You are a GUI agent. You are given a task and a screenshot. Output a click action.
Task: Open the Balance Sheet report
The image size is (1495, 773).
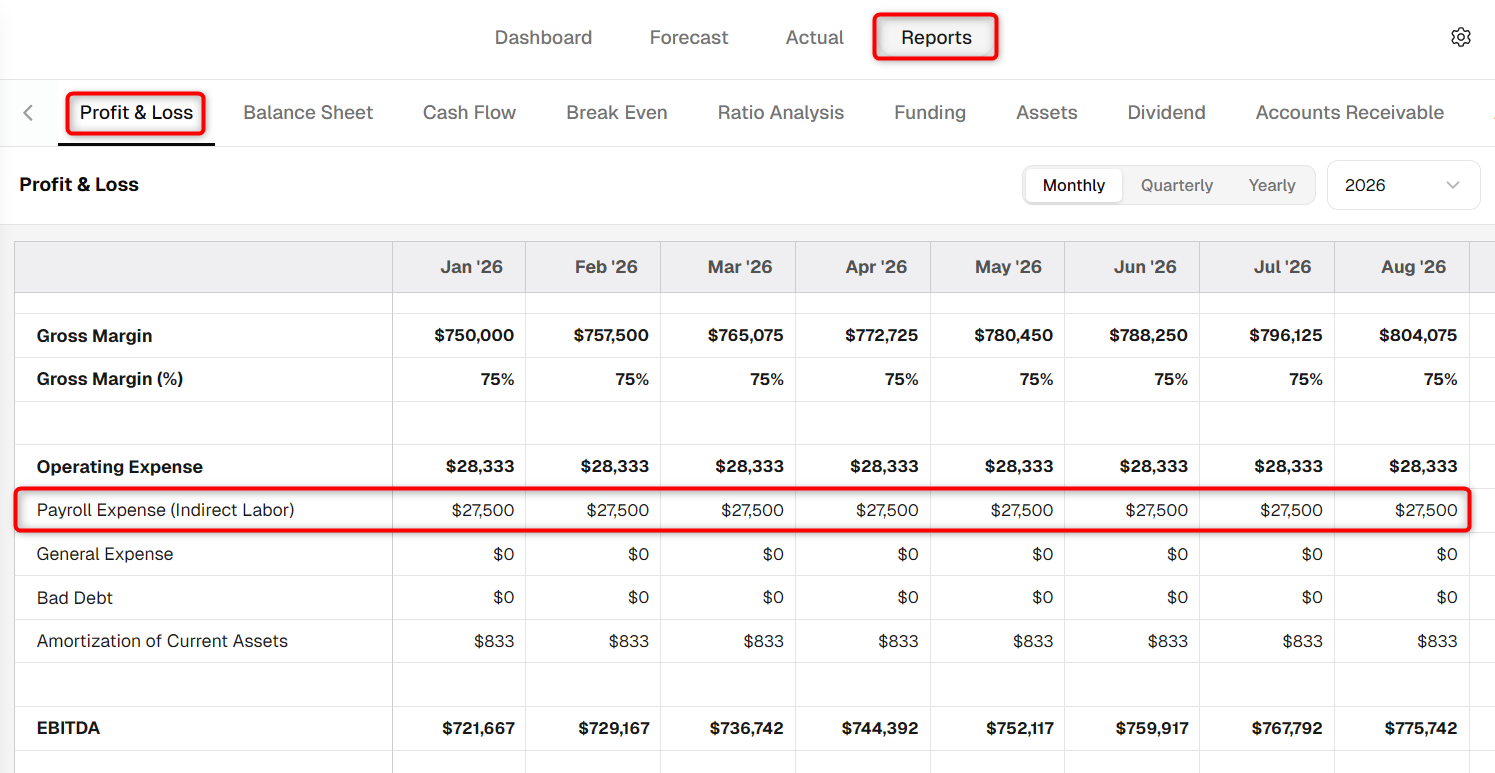tap(308, 113)
